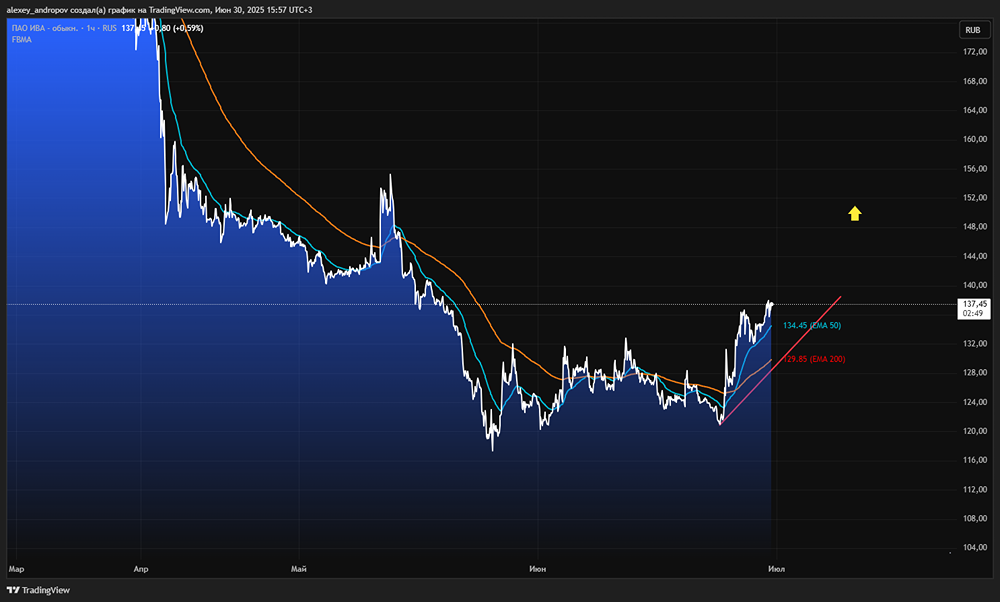
Task: Click the 108,00 price axis label
Action: point(974,518)
